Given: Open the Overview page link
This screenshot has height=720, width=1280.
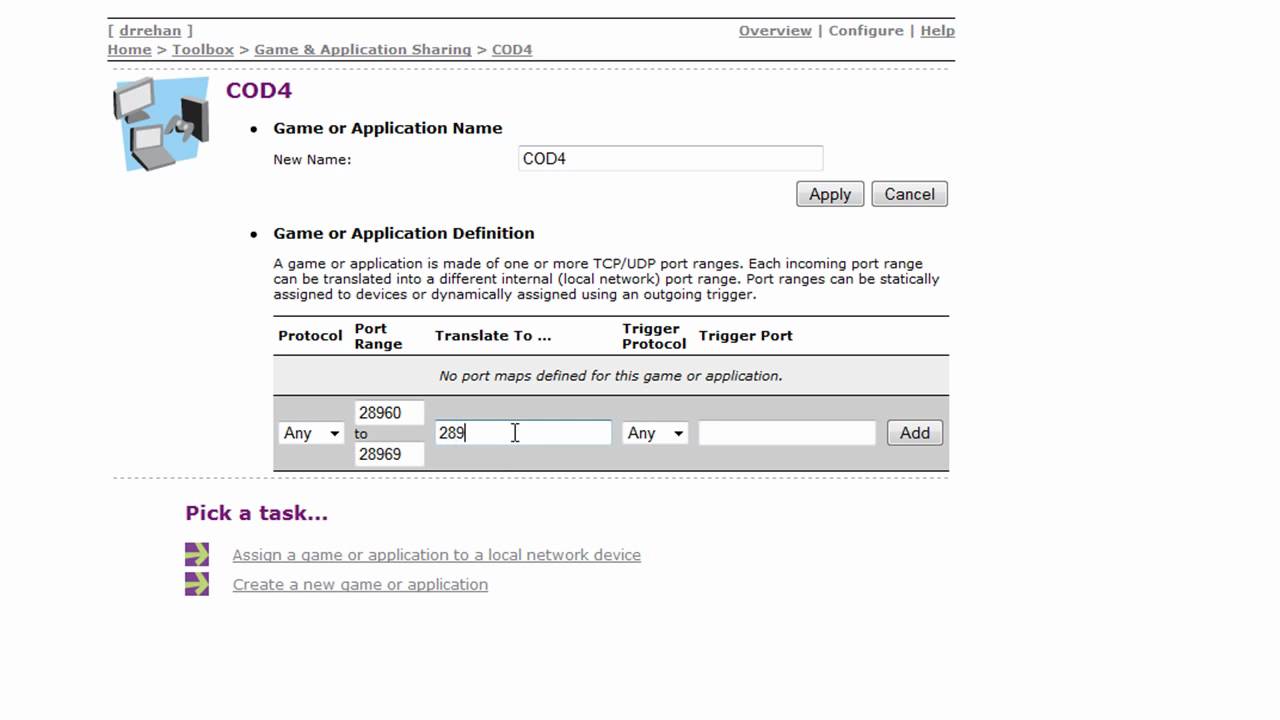Looking at the screenshot, I should point(775,31).
